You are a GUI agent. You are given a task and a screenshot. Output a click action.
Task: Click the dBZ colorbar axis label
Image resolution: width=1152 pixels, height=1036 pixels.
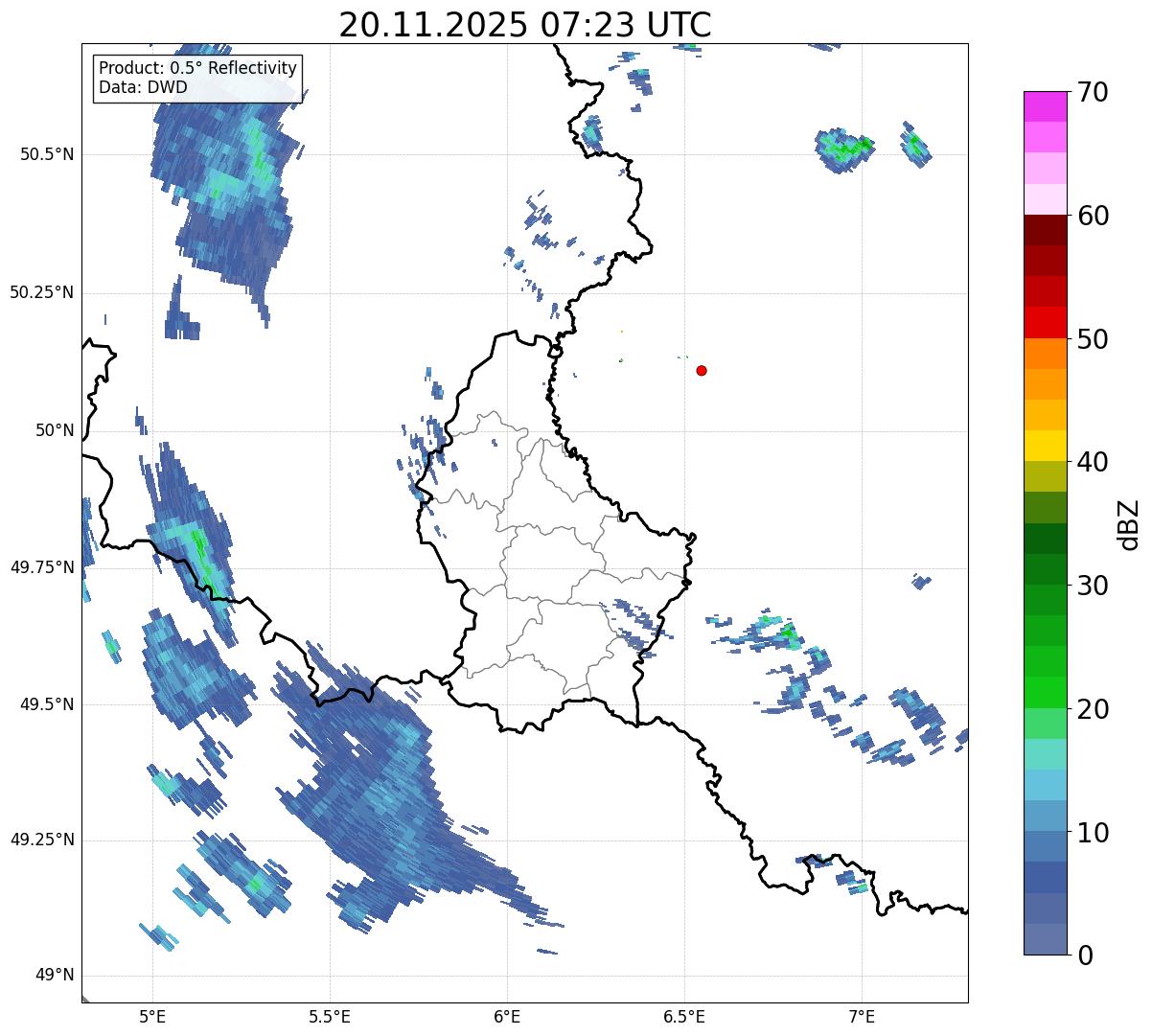tap(1130, 523)
